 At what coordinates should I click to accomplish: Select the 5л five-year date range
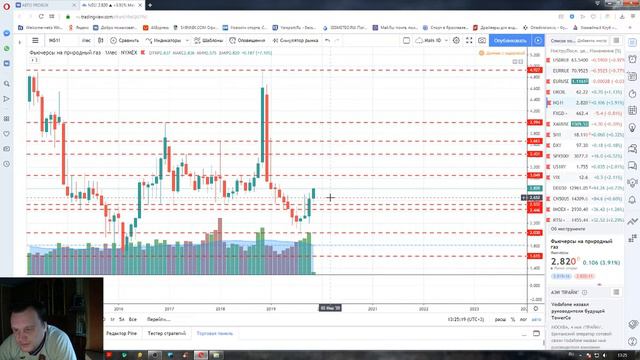(122, 319)
